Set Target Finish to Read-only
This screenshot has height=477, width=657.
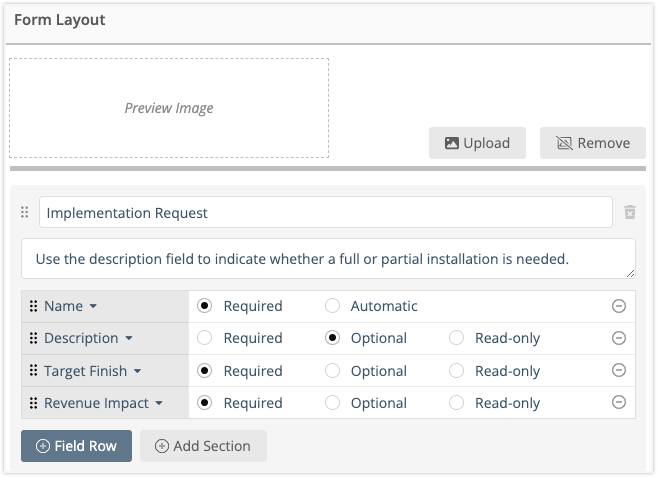click(x=457, y=371)
